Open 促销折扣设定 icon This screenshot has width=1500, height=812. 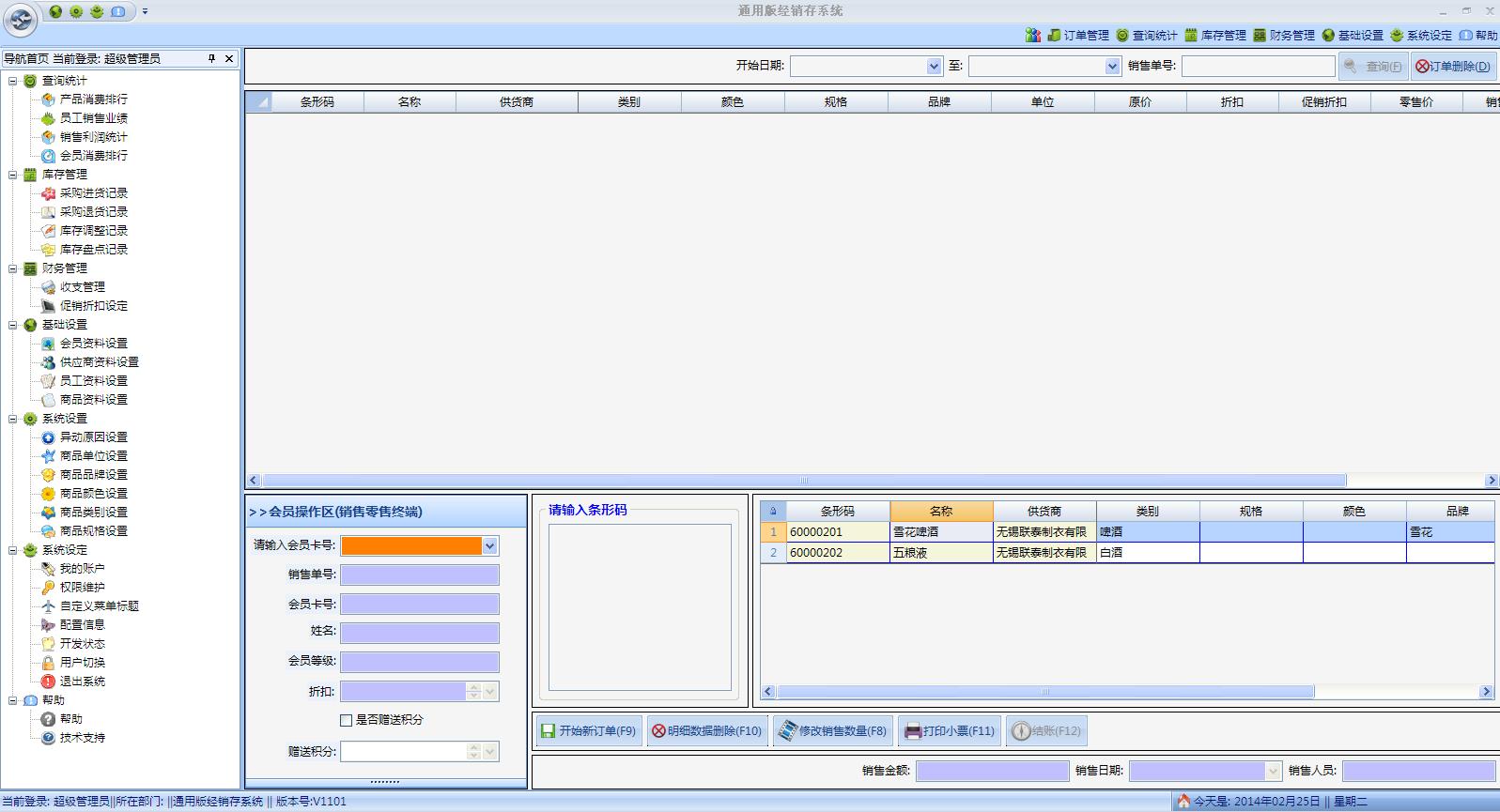pos(48,306)
